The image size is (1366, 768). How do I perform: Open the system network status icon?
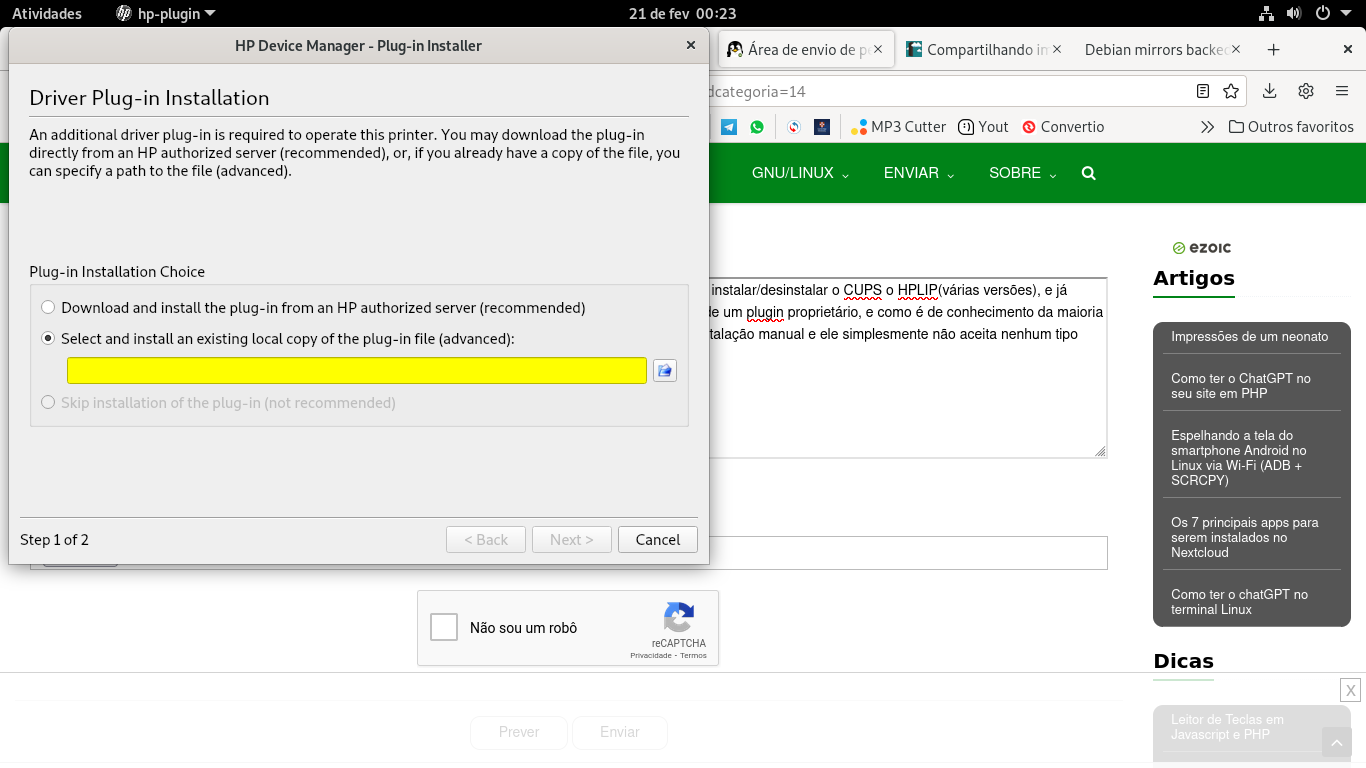click(1266, 14)
